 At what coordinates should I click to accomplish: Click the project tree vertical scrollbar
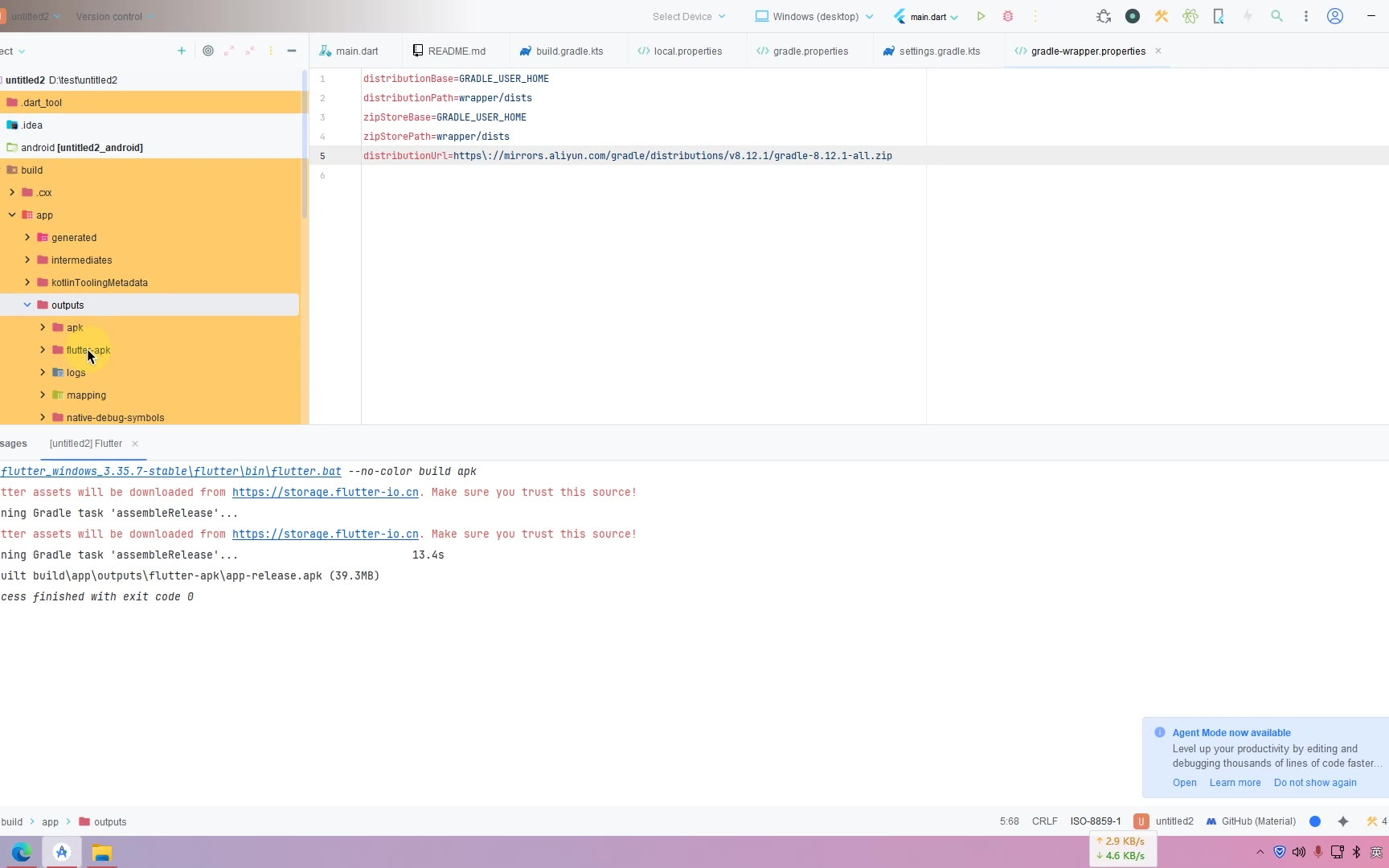[305, 145]
